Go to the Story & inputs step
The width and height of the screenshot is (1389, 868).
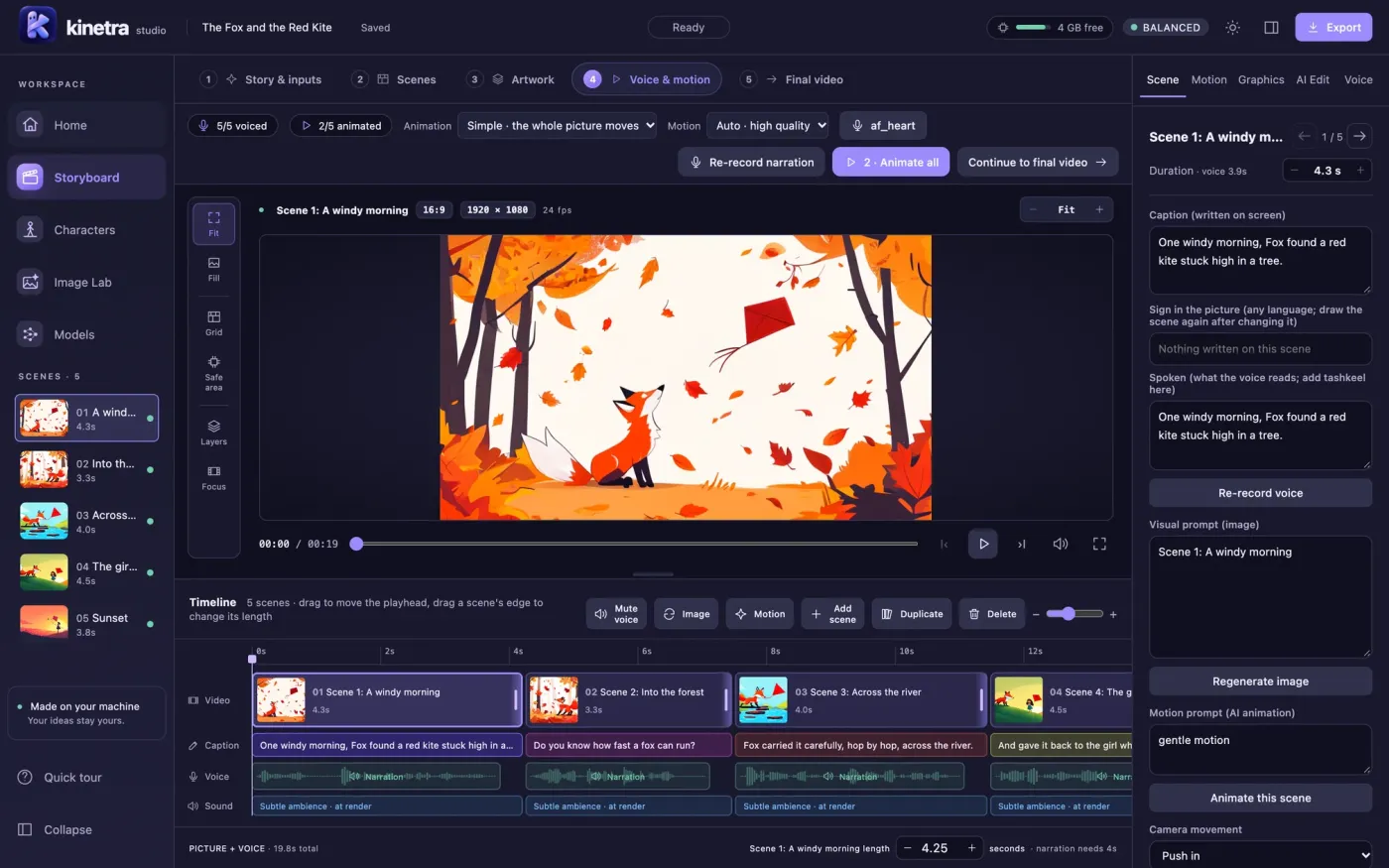(261, 79)
